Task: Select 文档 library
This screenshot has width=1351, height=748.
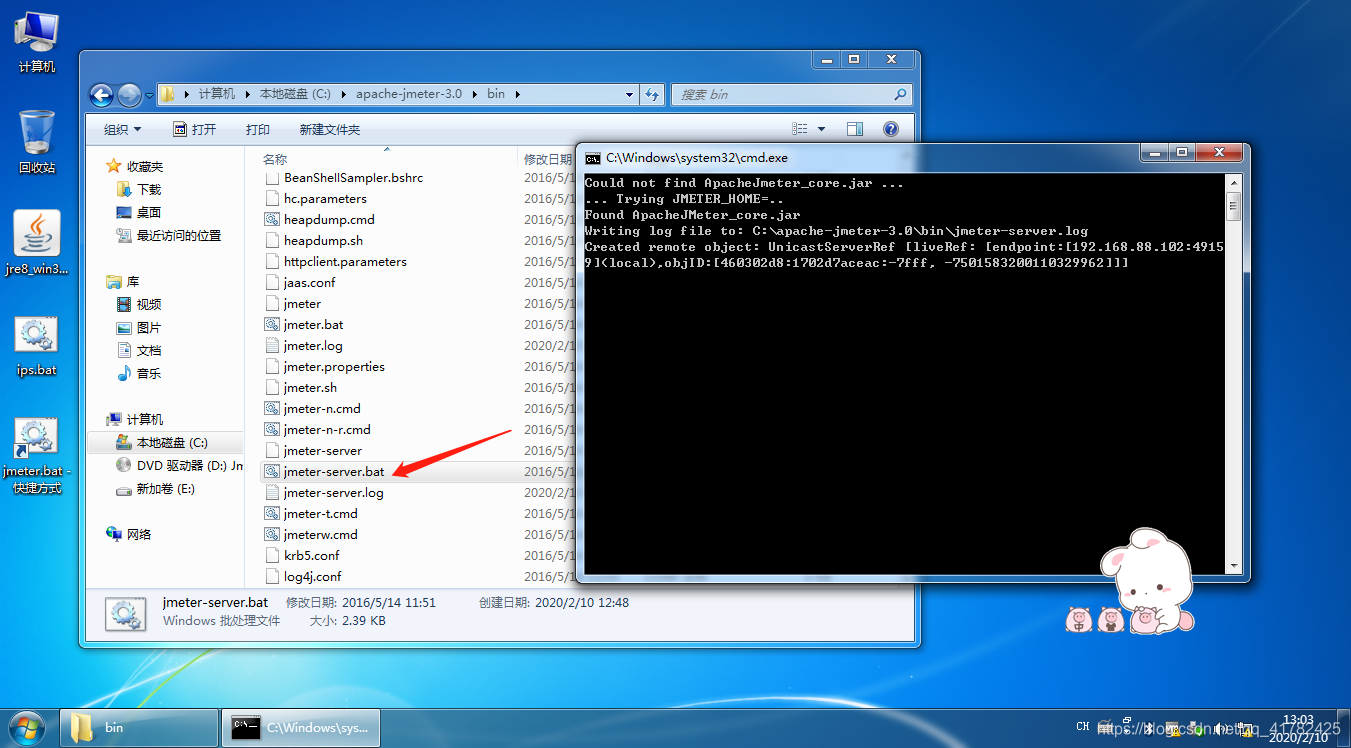Action: click(139, 350)
